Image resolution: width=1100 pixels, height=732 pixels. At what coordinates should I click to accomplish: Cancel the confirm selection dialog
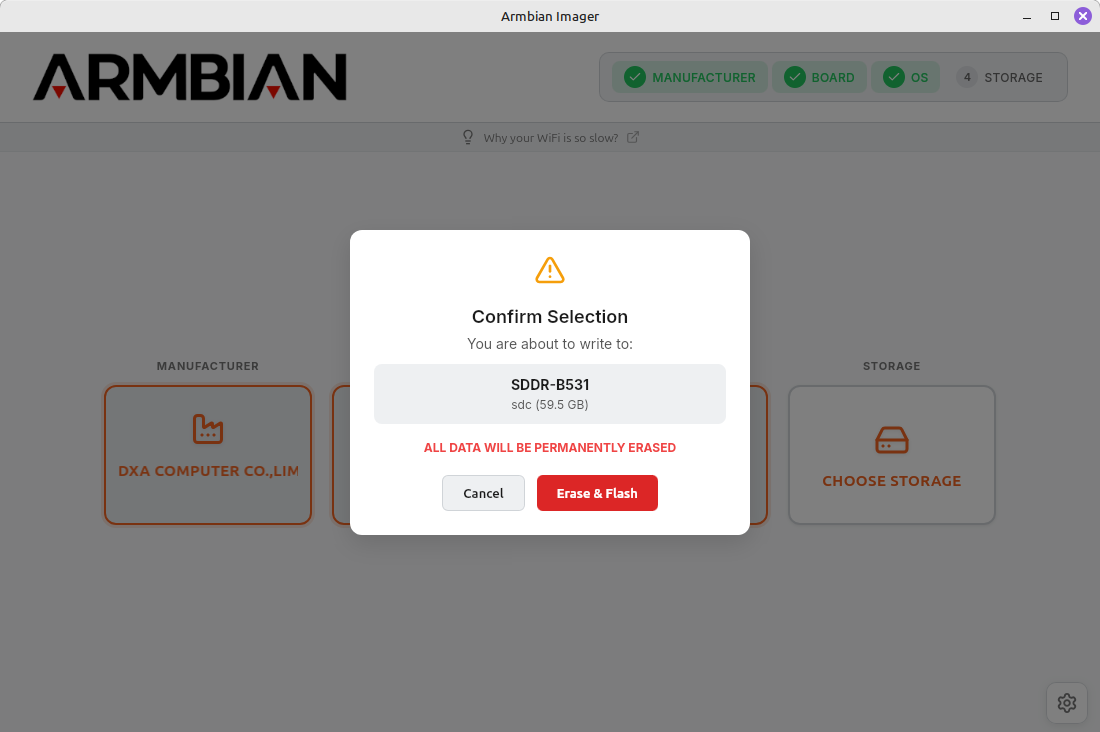point(483,493)
